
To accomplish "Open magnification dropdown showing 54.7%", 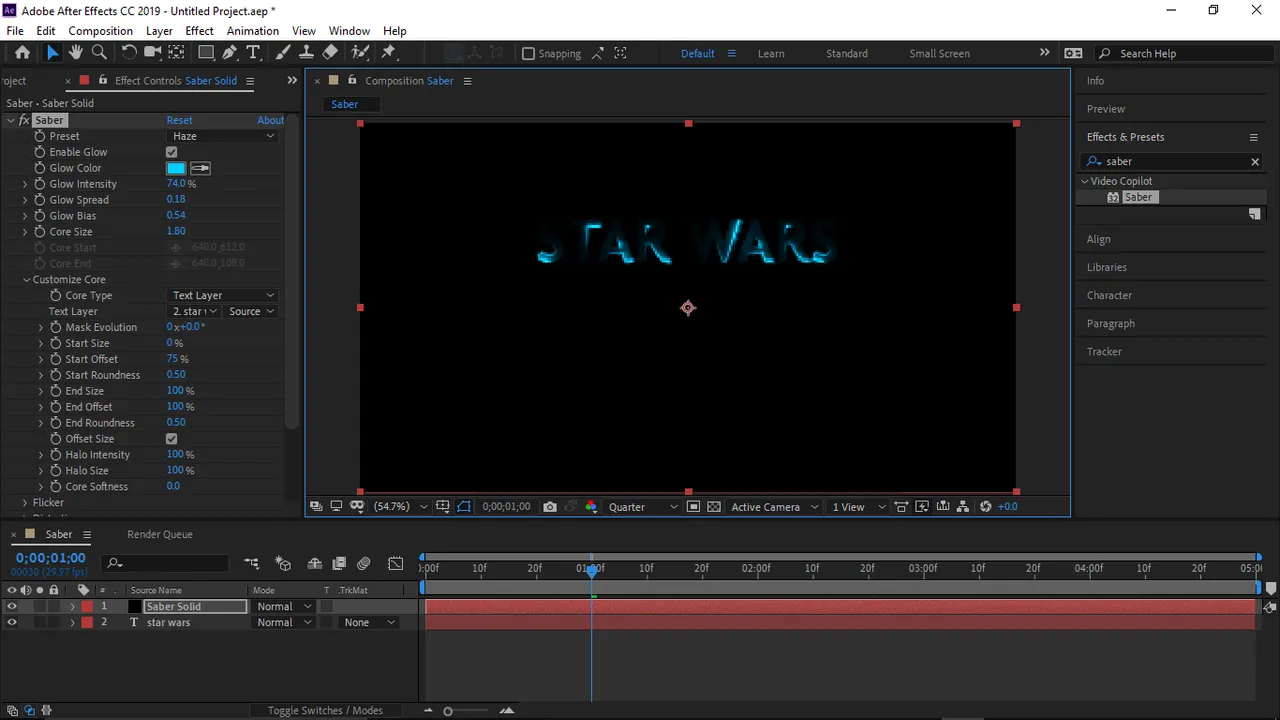I will [x=400, y=507].
